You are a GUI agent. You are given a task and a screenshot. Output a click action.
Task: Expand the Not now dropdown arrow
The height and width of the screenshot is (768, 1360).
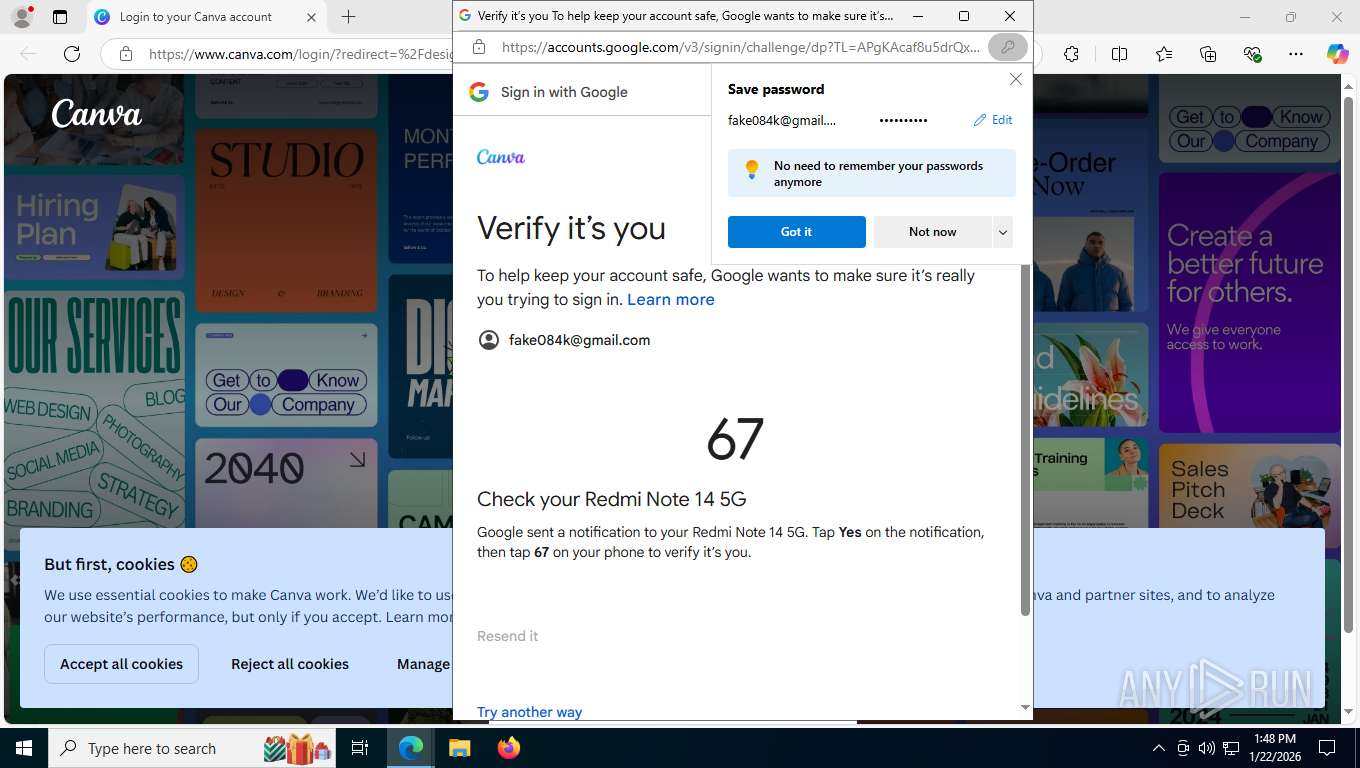1003,232
